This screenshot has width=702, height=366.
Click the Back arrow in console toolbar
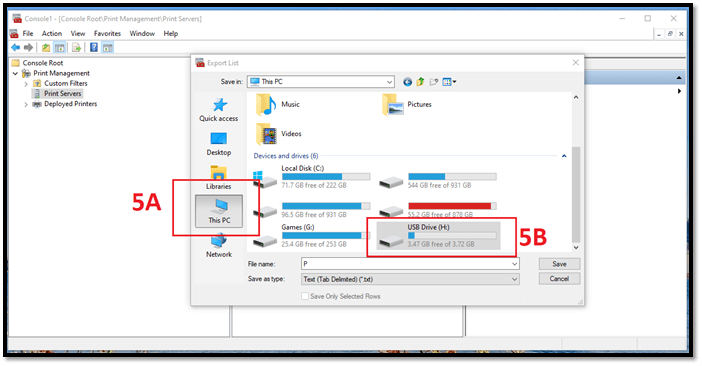coord(15,47)
